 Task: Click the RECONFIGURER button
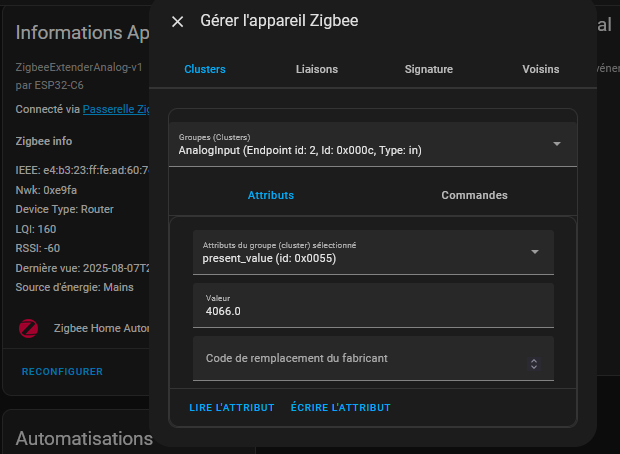(62, 371)
